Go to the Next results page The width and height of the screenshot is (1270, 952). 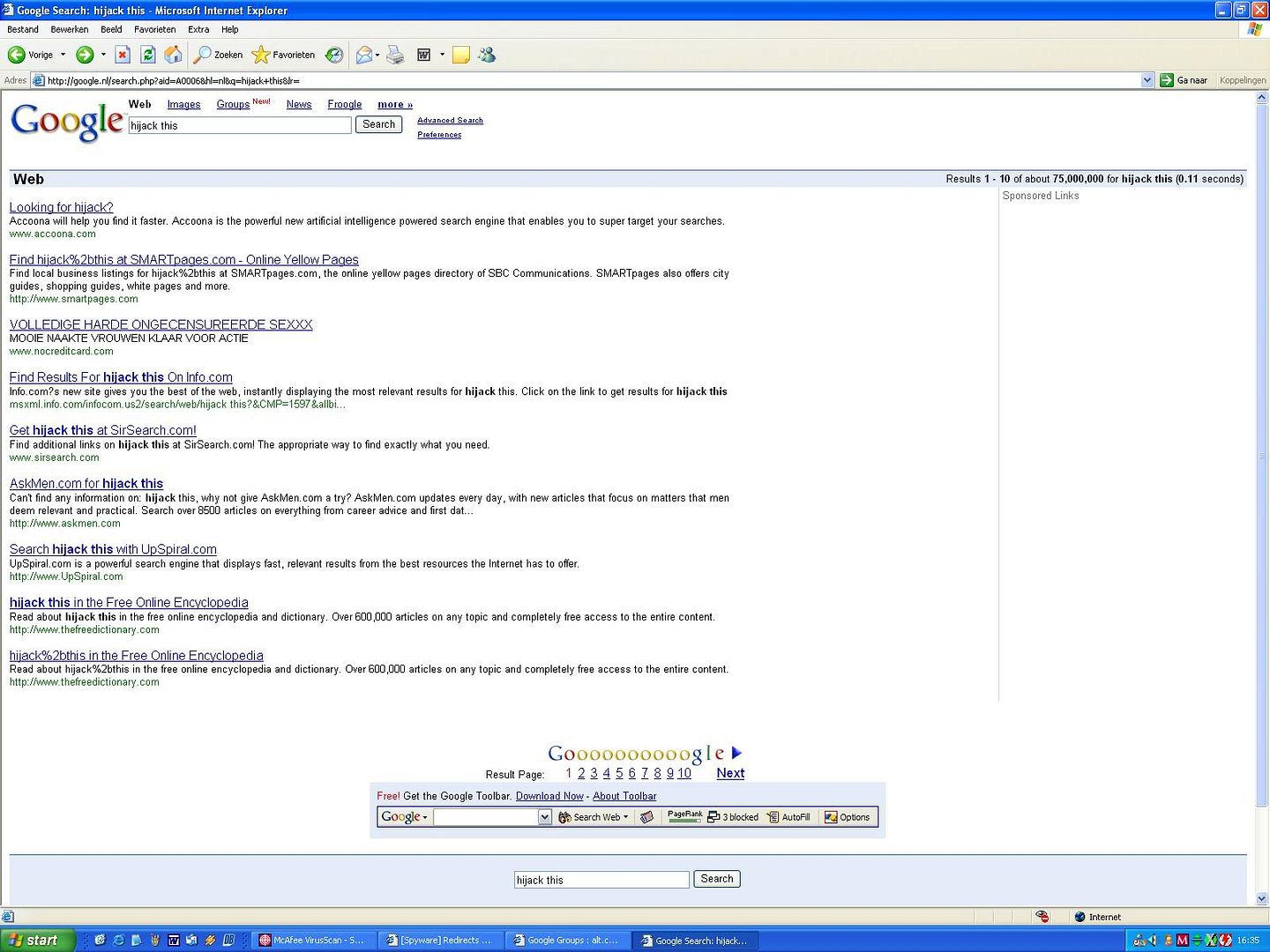[x=730, y=773]
